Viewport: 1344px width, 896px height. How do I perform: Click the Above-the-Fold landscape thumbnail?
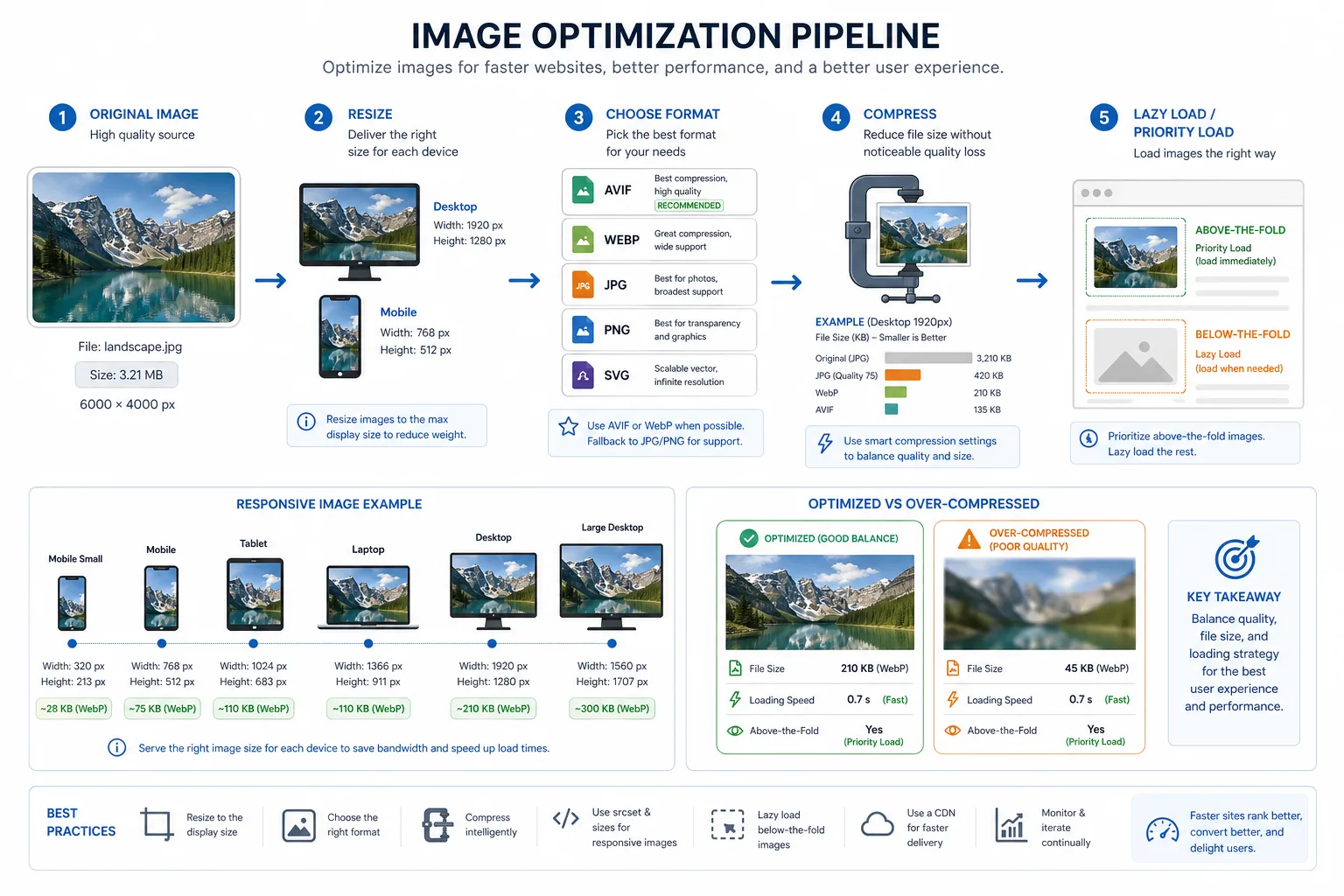[x=1136, y=257]
